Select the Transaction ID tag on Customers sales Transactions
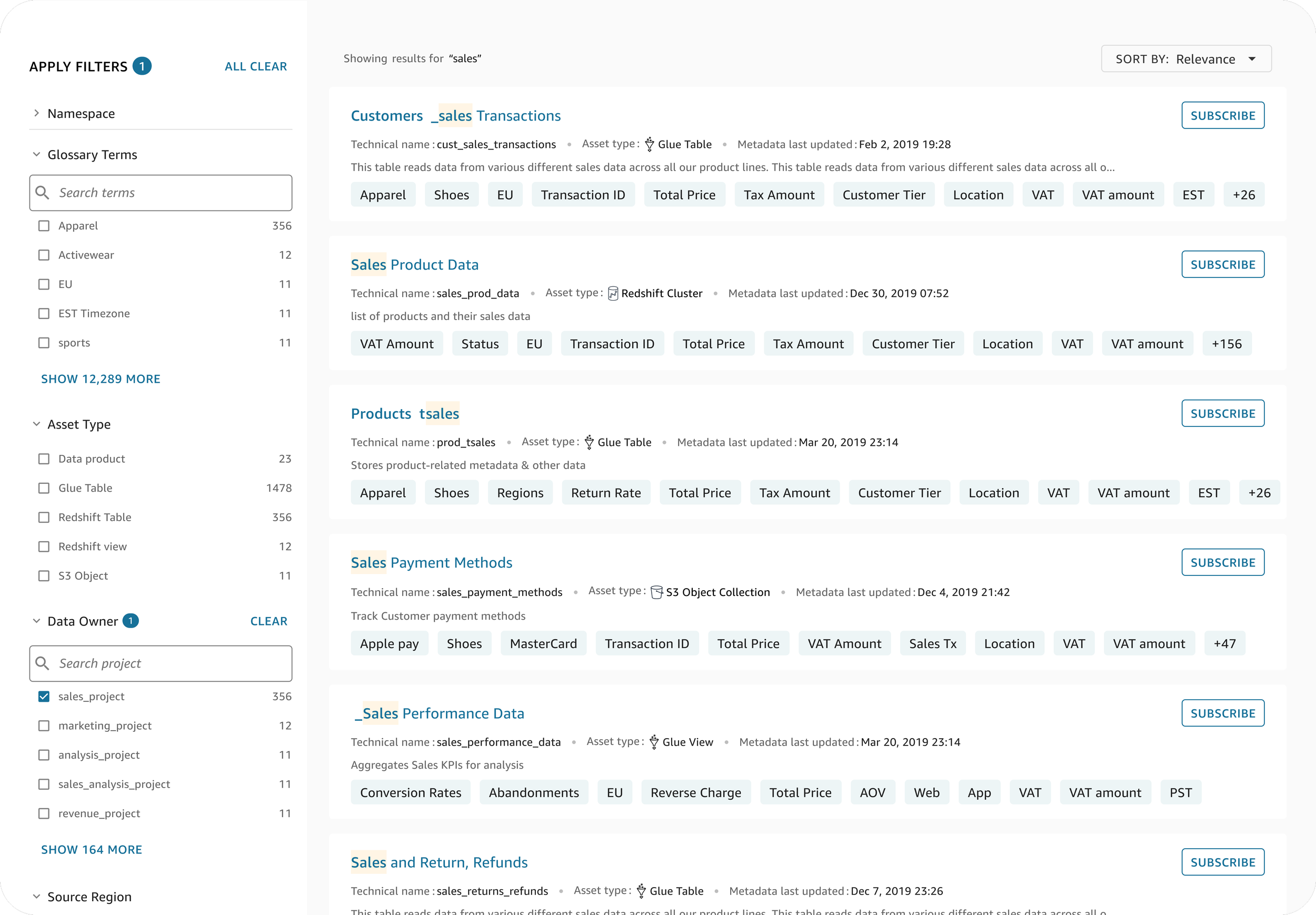 [582, 195]
